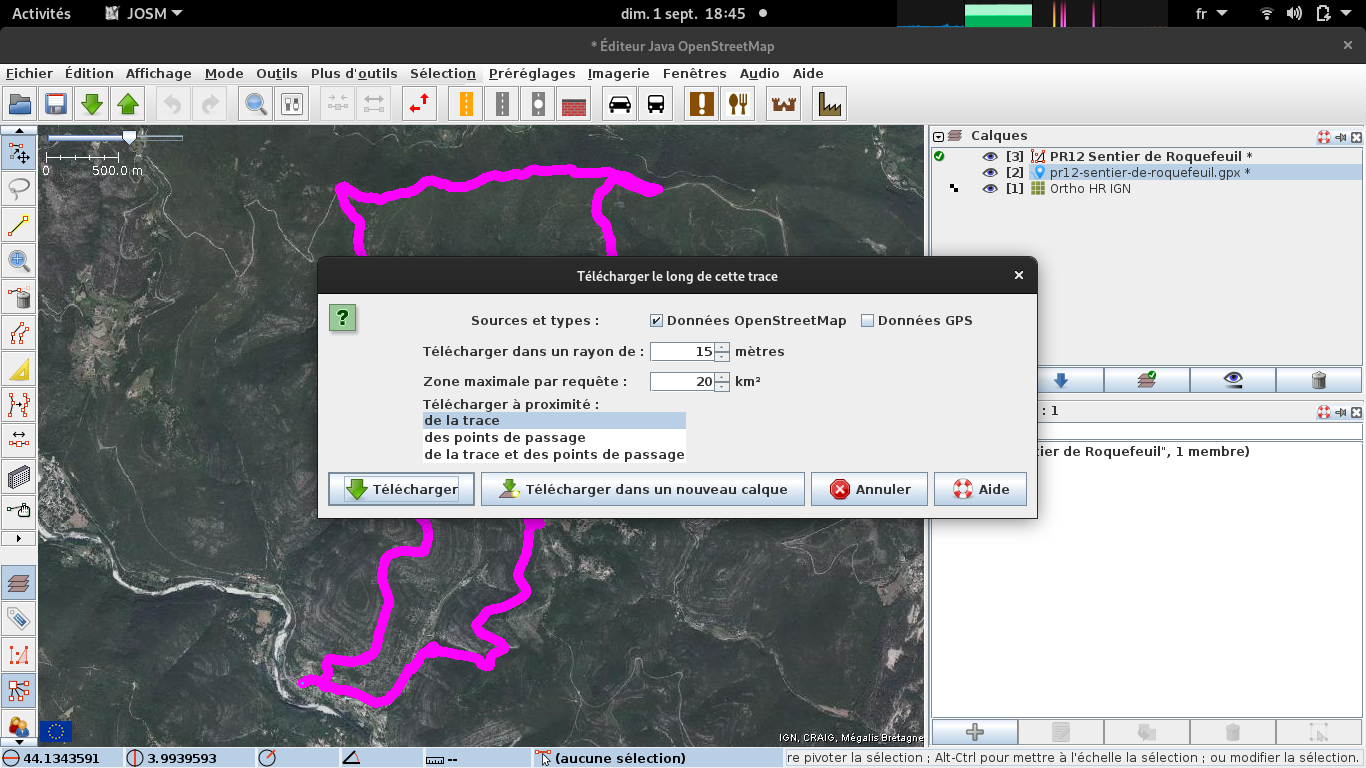Click the green upload arrow toolbar icon
The image size is (1366, 768).
[x=128, y=104]
